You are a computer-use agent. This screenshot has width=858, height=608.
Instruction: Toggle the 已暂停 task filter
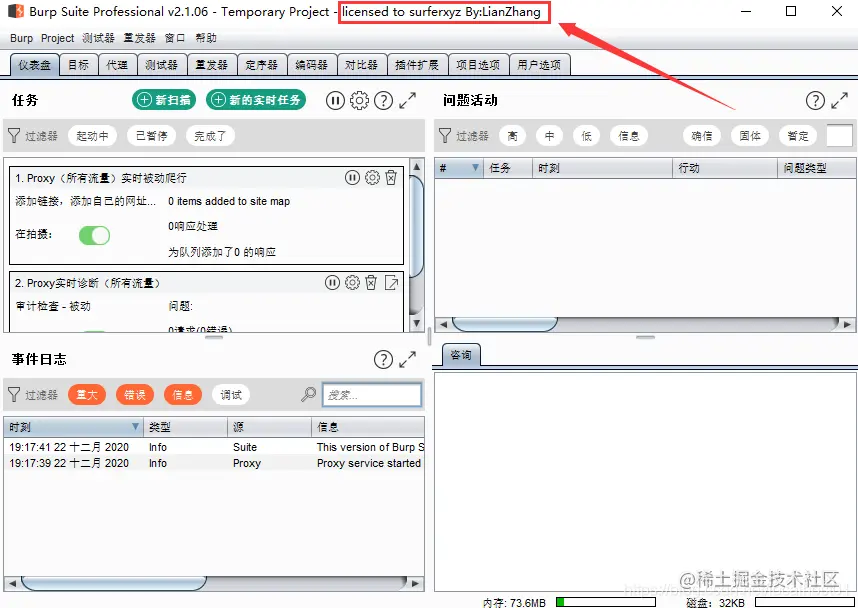(152, 136)
